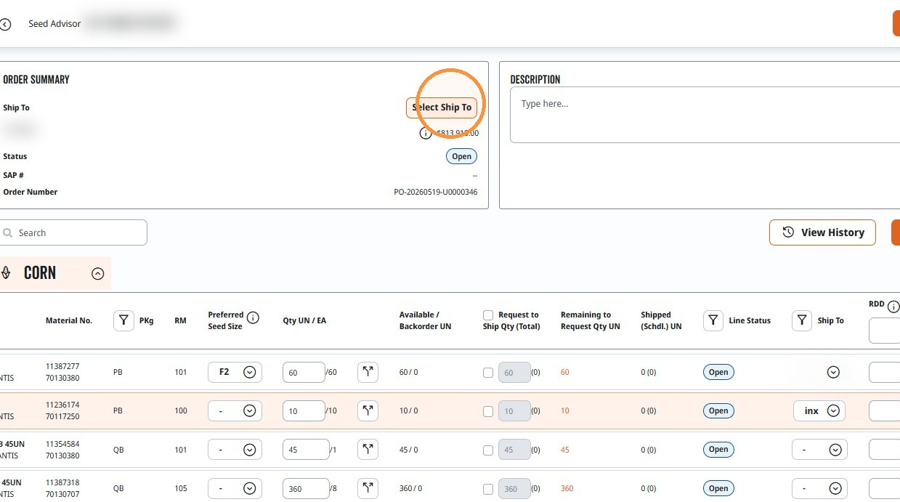The width and height of the screenshot is (900, 502).
Task: Click the split line icon for material 11387277
Action: (x=368, y=372)
